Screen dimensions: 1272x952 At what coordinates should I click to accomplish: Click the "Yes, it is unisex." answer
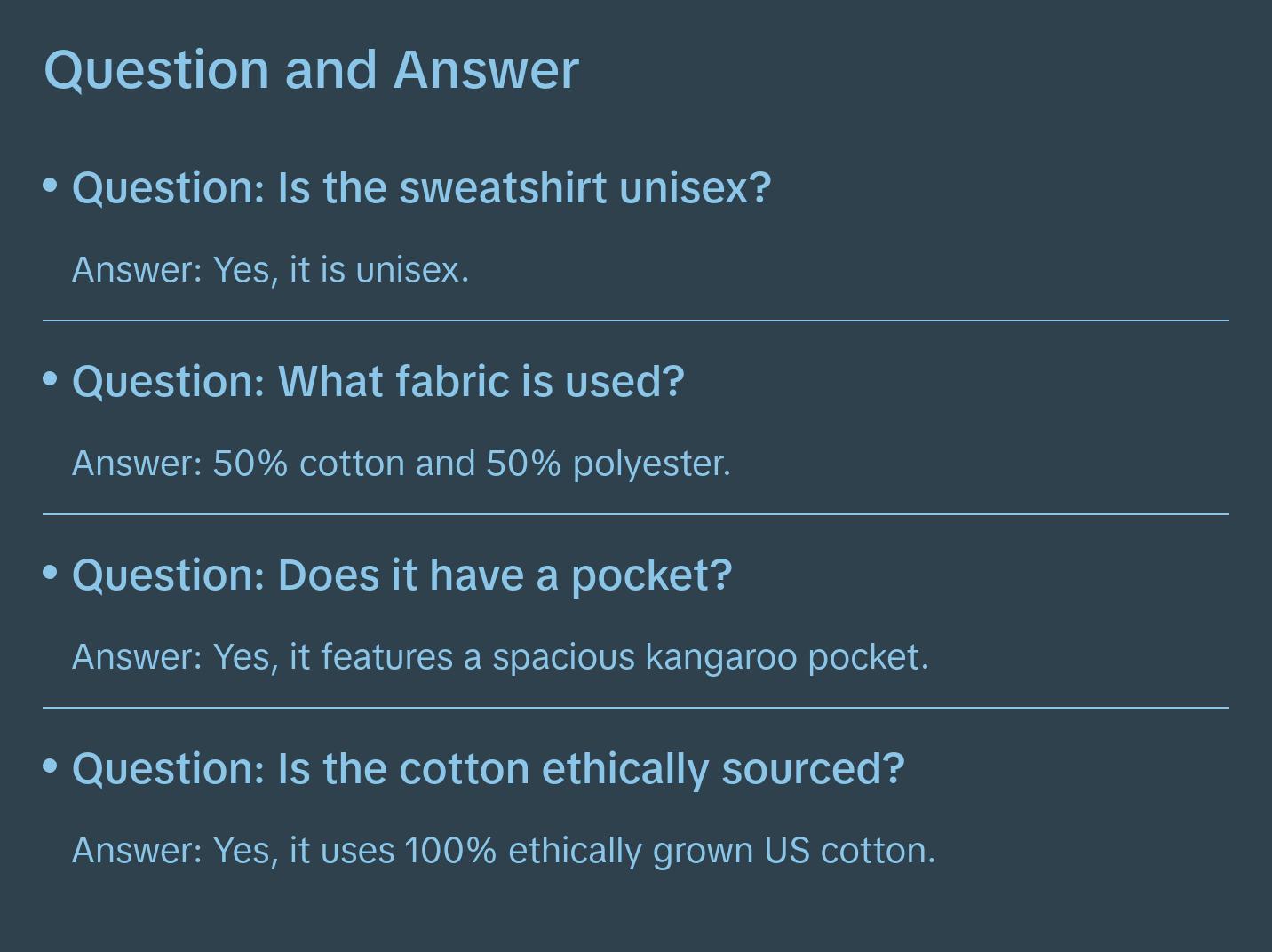pyautogui.click(x=270, y=270)
